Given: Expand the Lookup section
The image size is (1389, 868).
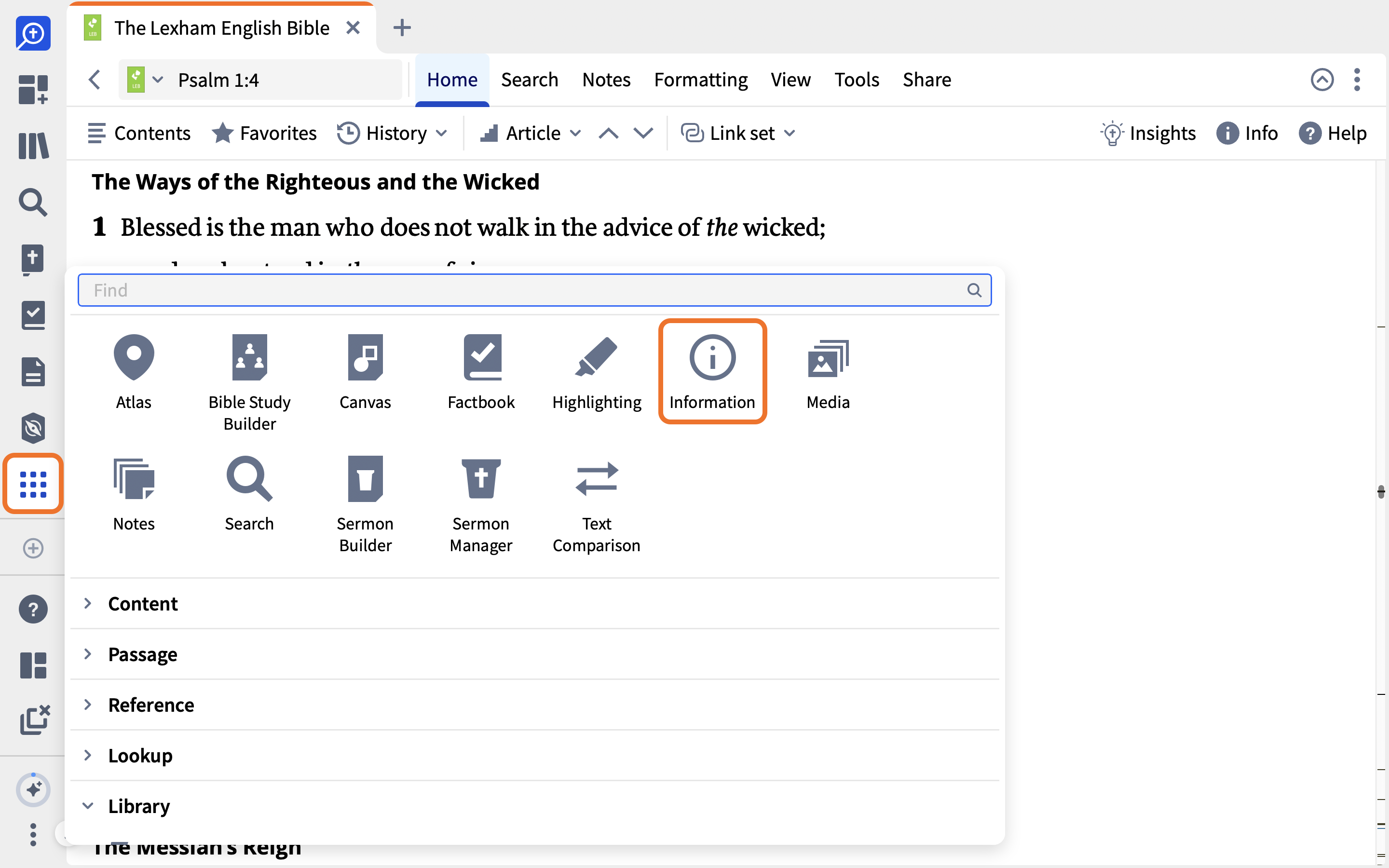Looking at the screenshot, I should click(x=534, y=755).
